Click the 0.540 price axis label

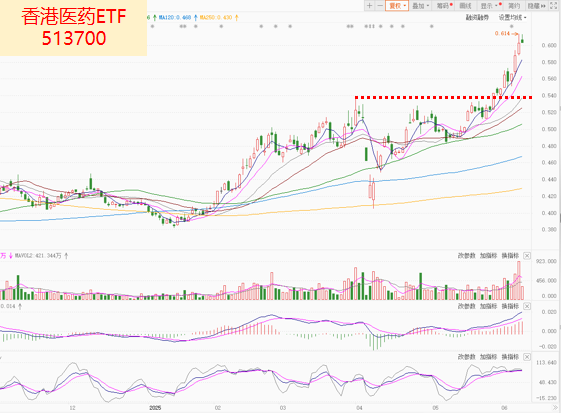pos(549,96)
